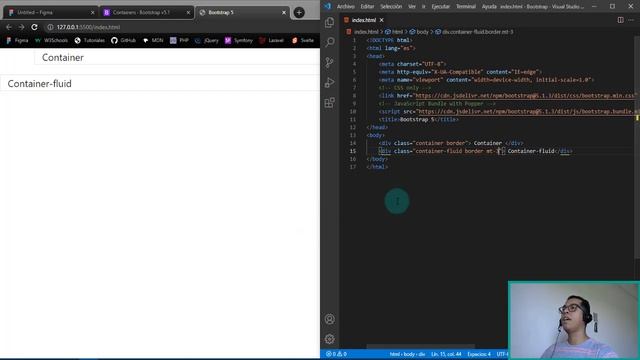Screen dimensions: 640x360
Task: Split the editor to the right
Action: pos(620,20)
